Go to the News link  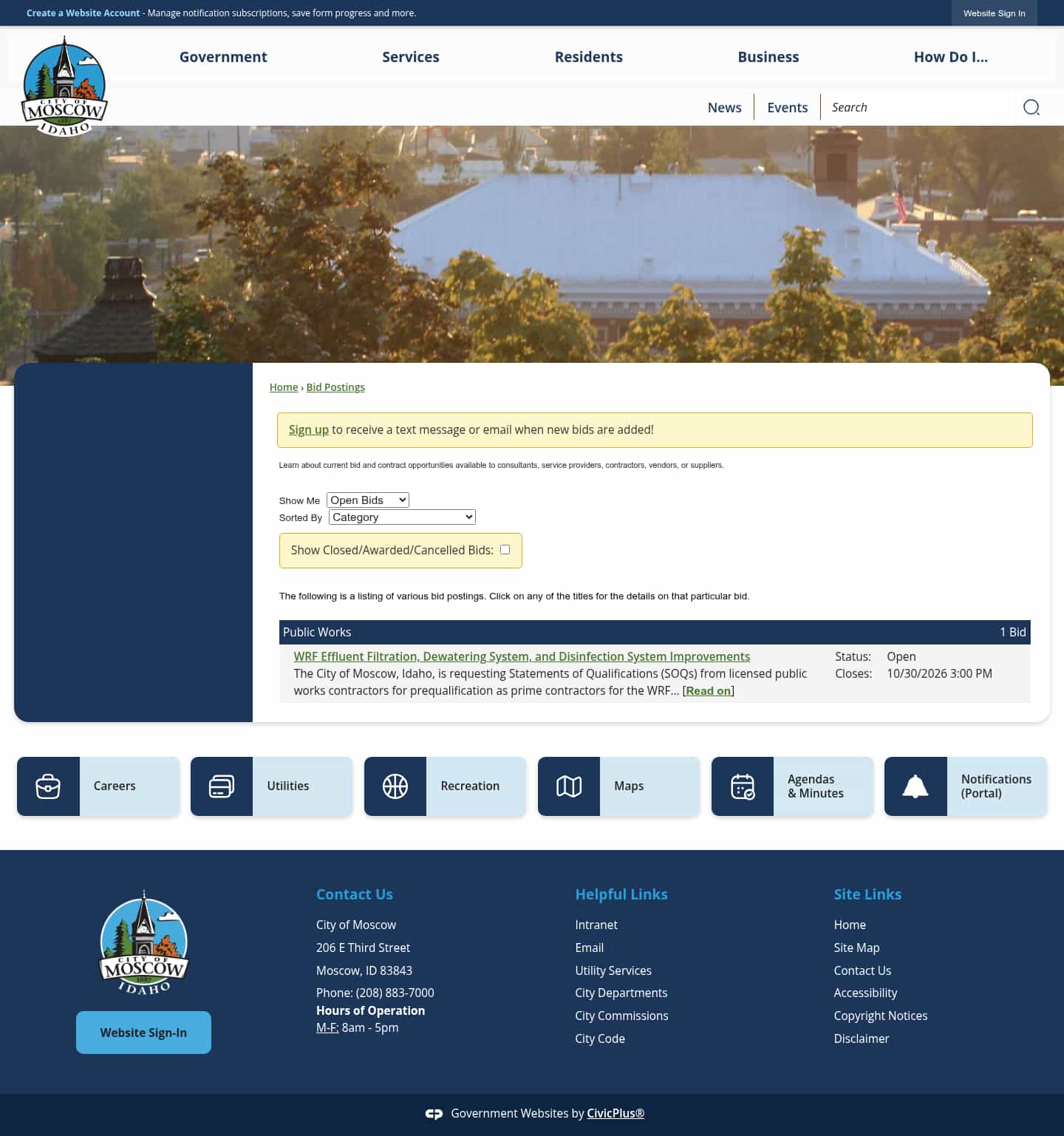pyautogui.click(x=725, y=107)
